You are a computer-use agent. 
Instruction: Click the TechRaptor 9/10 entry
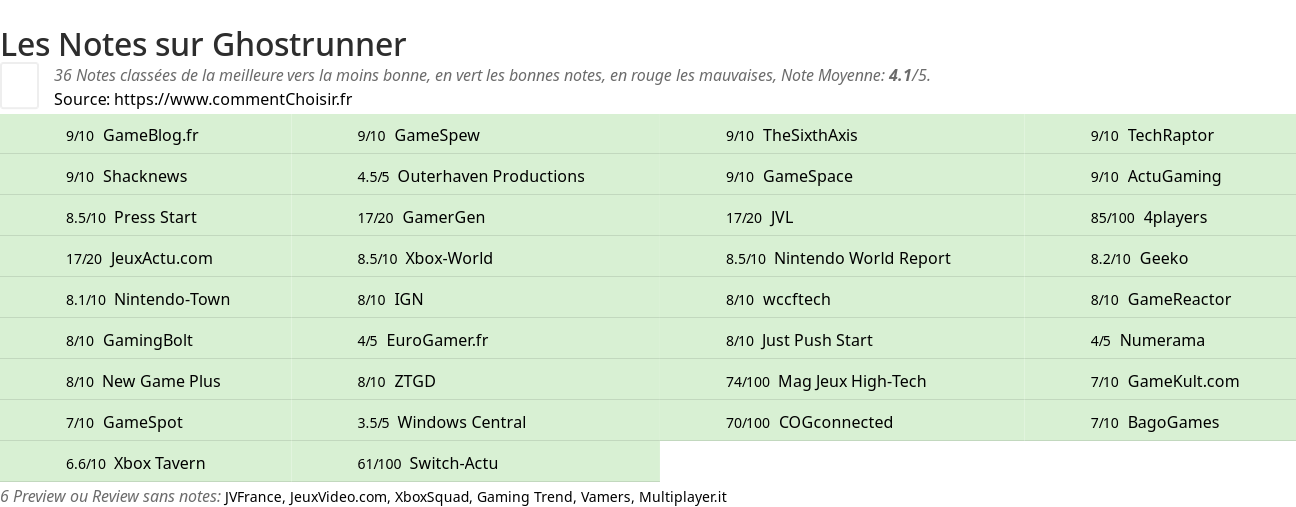[1152, 135]
